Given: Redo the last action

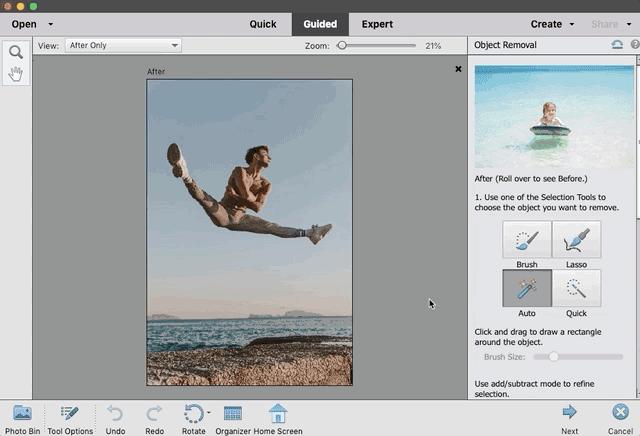Looking at the screenshot, I should 154,419.
